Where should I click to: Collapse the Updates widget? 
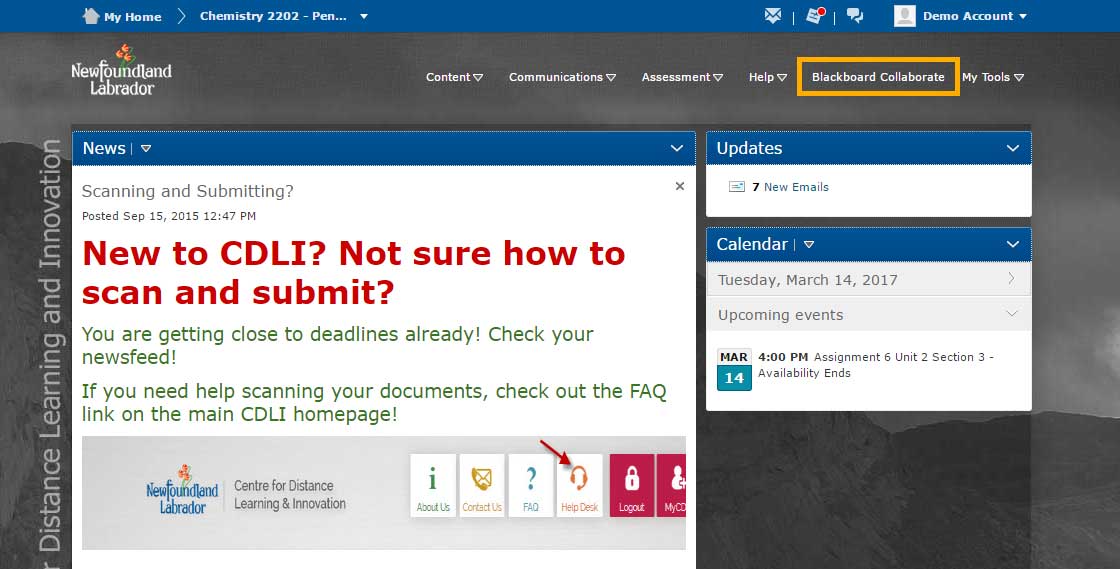click(1013, 148)
